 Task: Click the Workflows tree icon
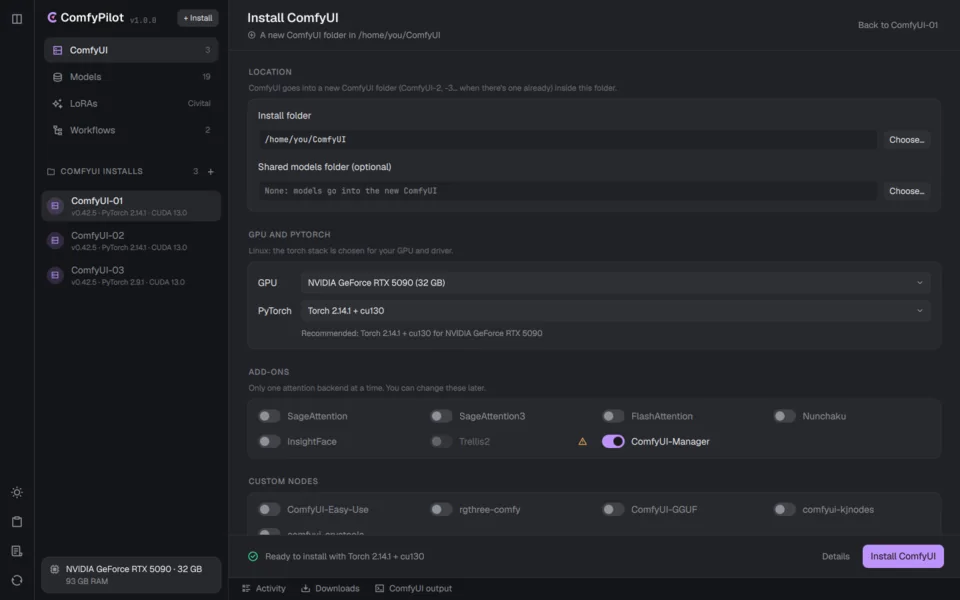point(58,130)
